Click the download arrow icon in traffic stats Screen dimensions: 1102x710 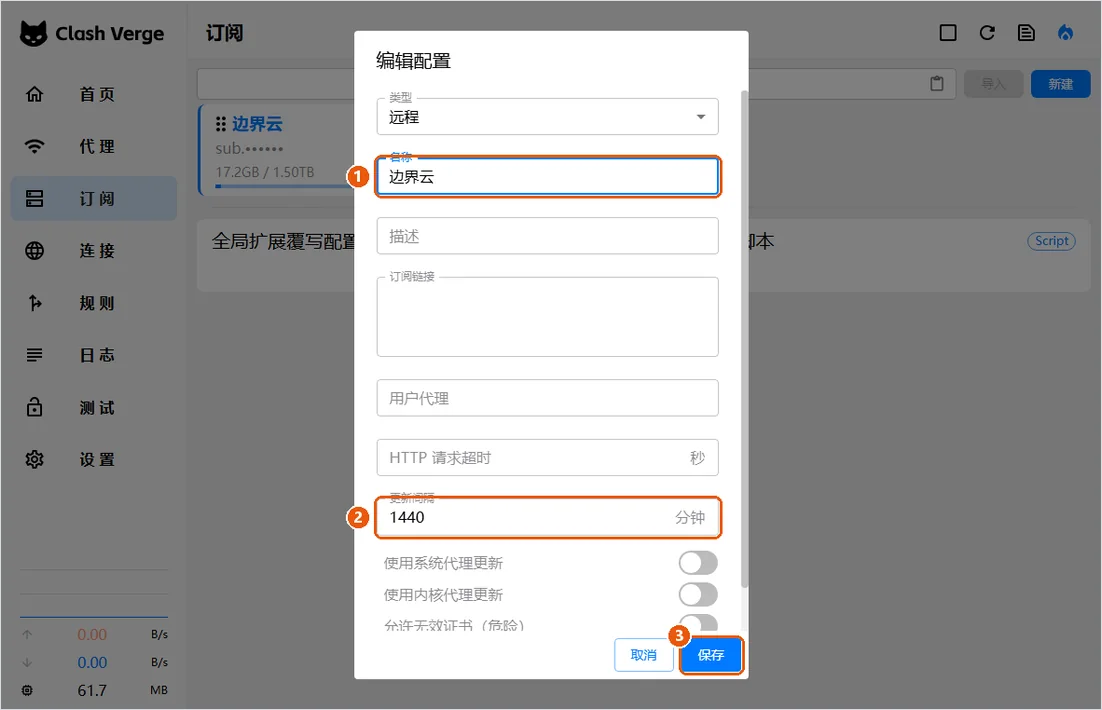27,662
